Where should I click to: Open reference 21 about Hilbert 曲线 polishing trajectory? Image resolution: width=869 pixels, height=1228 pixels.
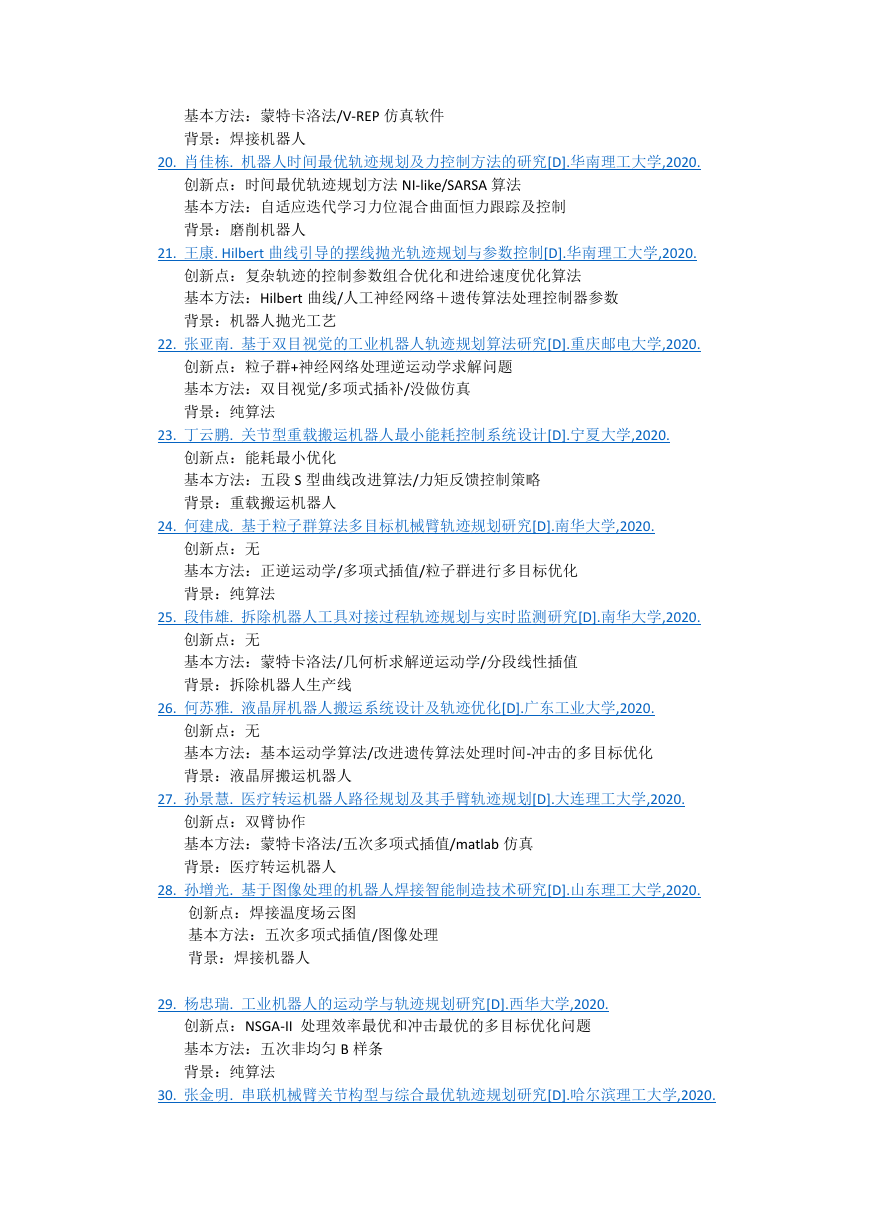(x=427, y=253)
